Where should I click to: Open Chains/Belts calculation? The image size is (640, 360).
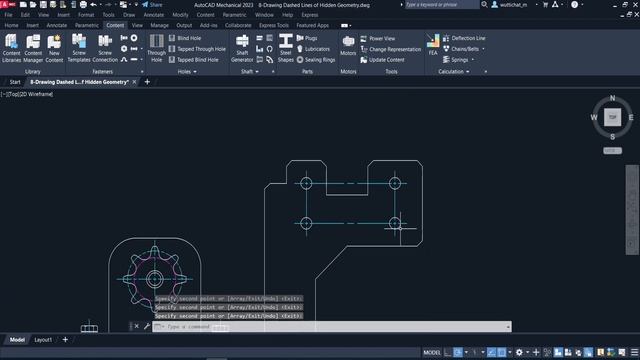tap(461, 49)
